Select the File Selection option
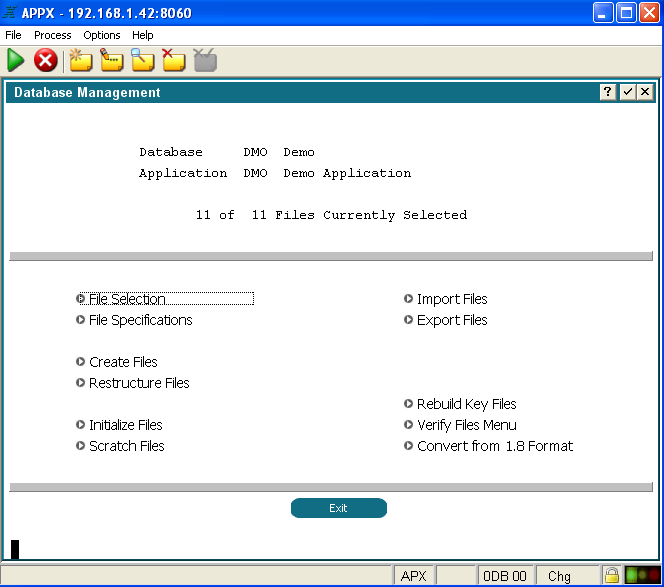This screenshot has height=587, width=664. [x=127, y=299]
